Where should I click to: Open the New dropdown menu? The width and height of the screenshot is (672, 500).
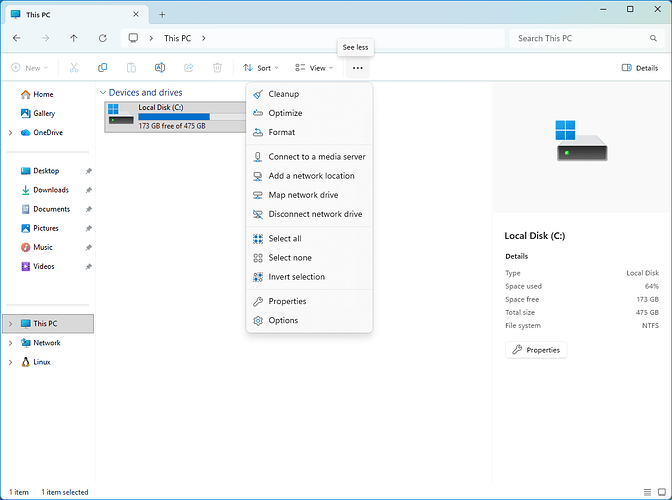[30, 68]
